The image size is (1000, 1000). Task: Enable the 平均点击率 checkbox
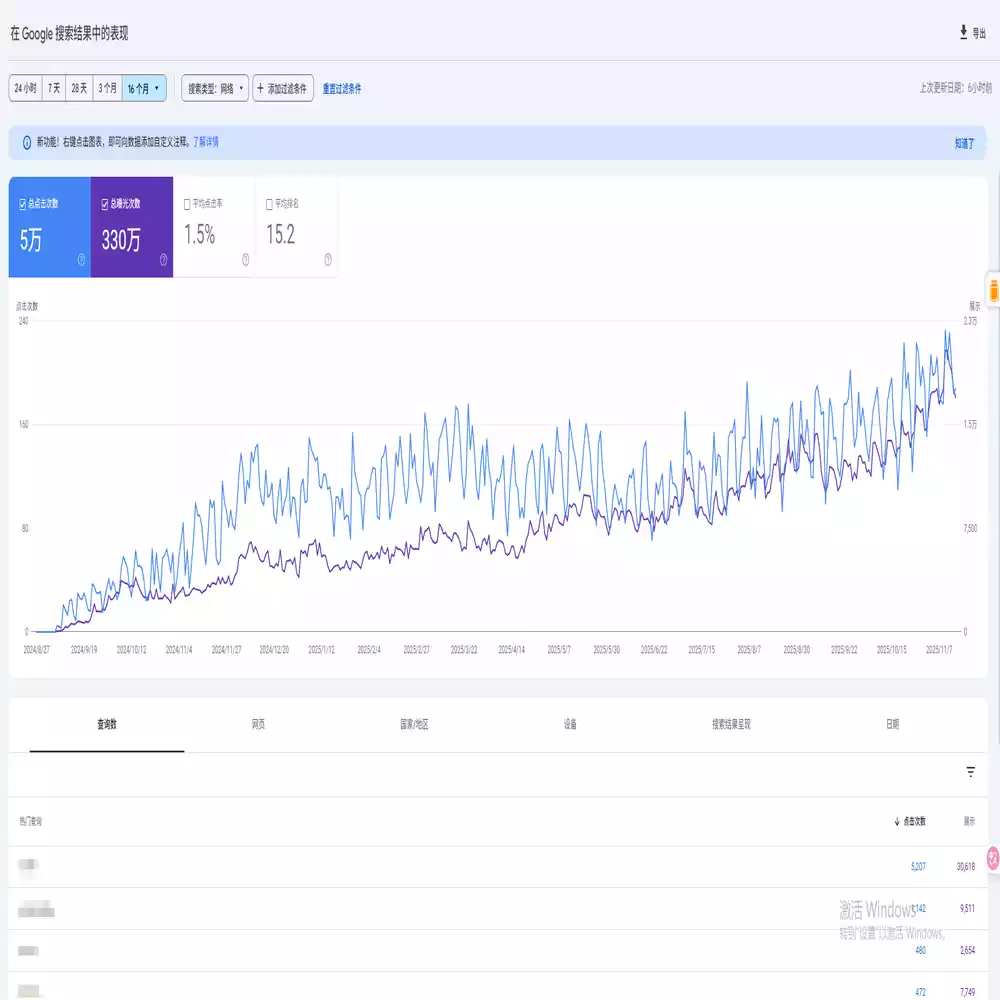187,204
